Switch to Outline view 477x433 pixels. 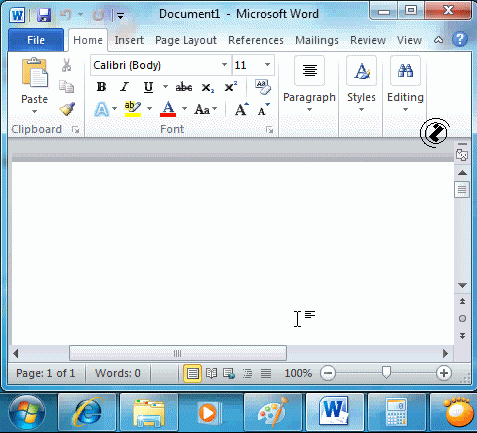[x=247, y=373]
